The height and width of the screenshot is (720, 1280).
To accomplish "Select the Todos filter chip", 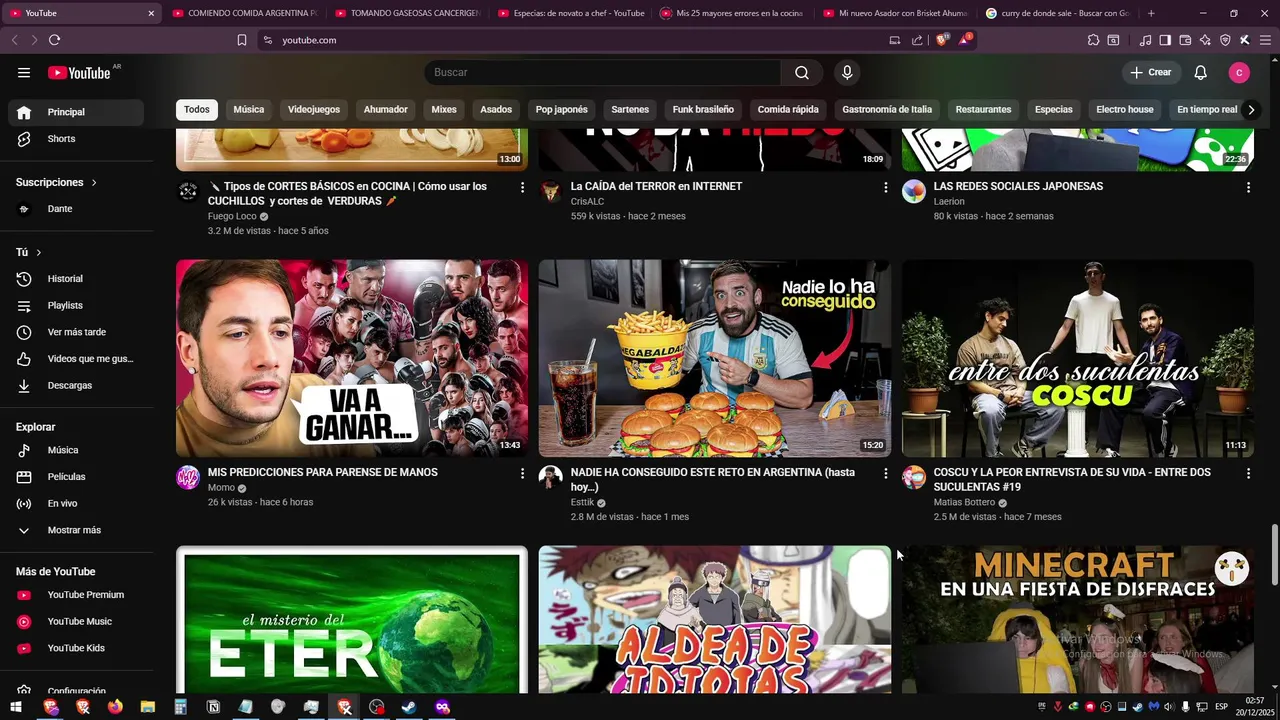I will 197,109.
